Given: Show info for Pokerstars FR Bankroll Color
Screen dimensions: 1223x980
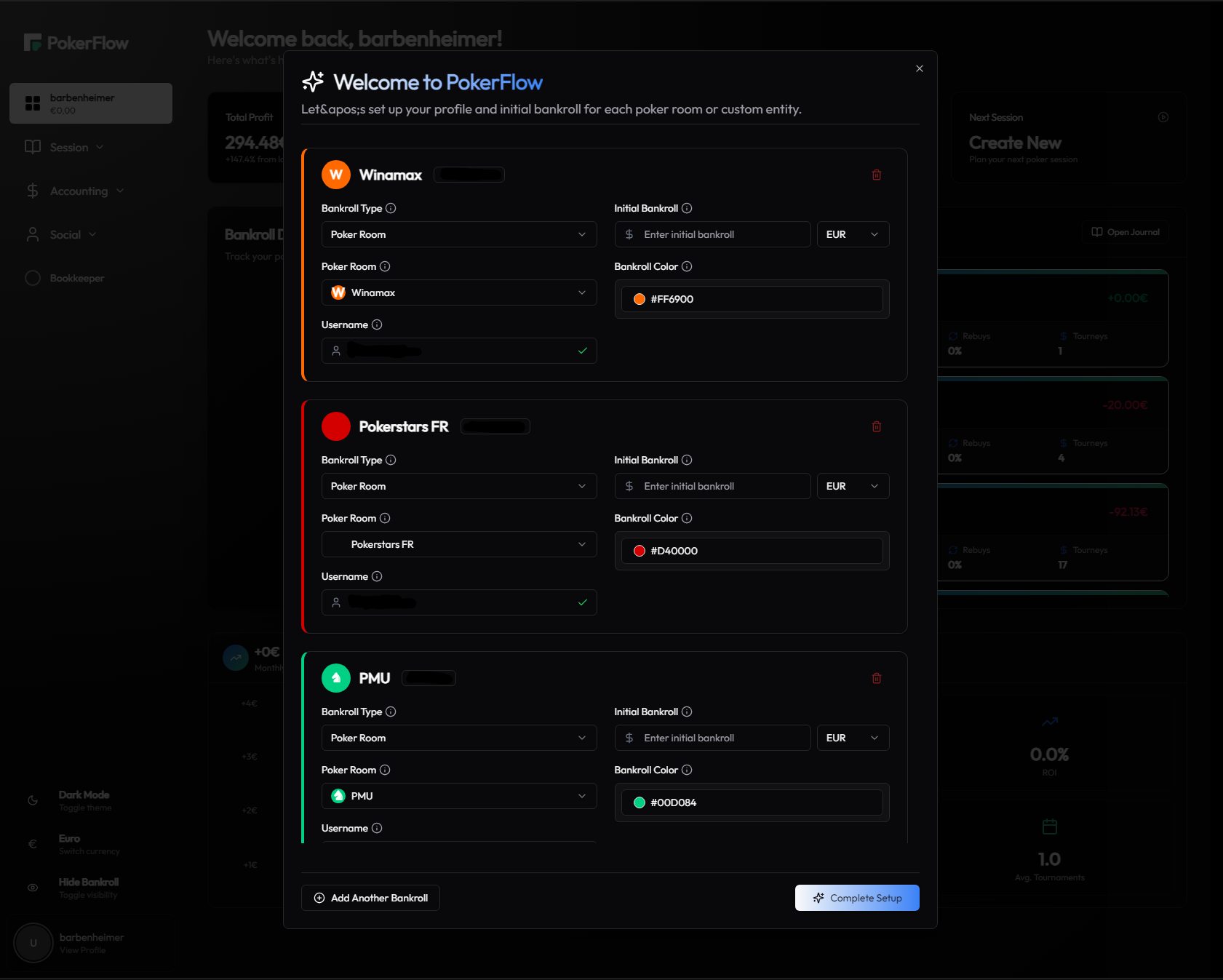Looking at the screenshot, I should [687, 518].
